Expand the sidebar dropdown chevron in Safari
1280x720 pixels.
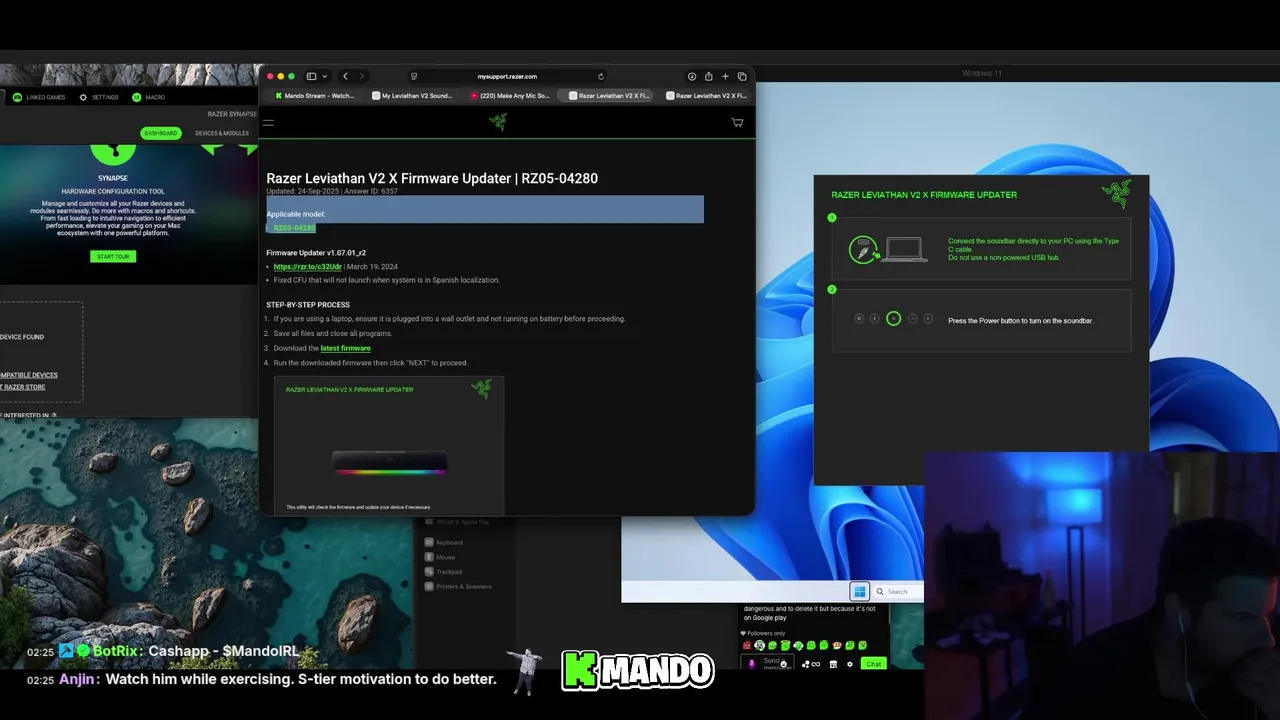325,76
